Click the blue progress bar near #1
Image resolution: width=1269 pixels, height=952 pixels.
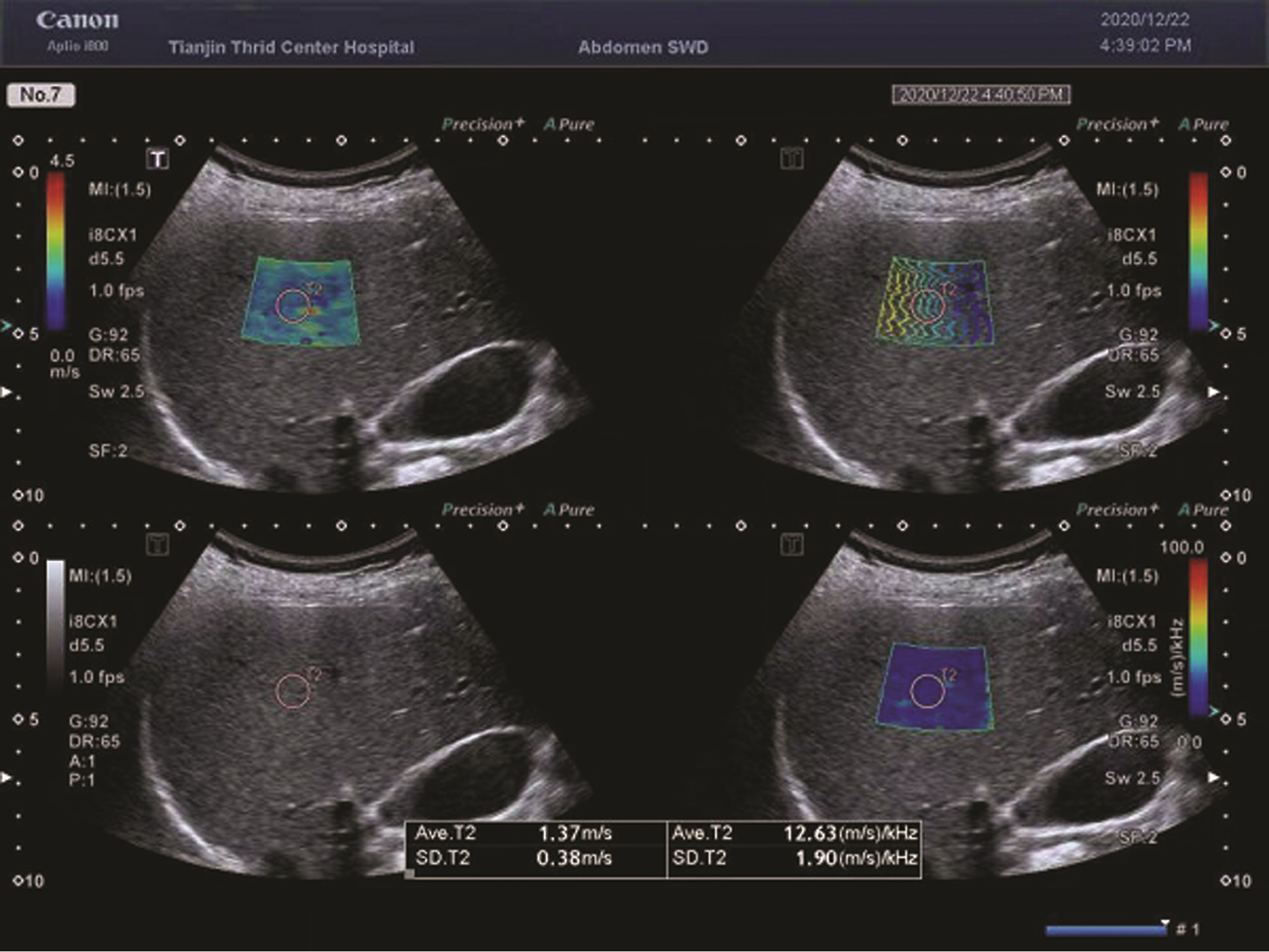pyautogui.click(x=1106, y=930)
